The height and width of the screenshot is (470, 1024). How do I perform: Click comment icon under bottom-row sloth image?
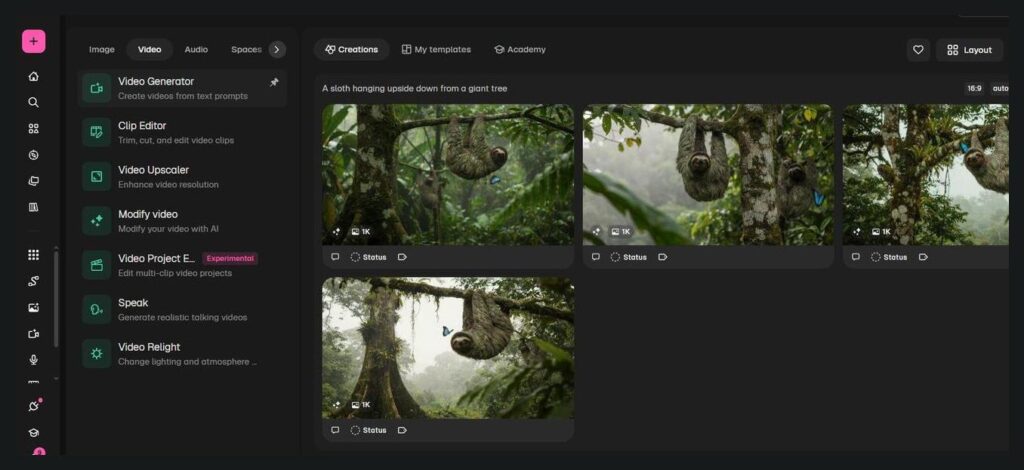coord(335,430)
